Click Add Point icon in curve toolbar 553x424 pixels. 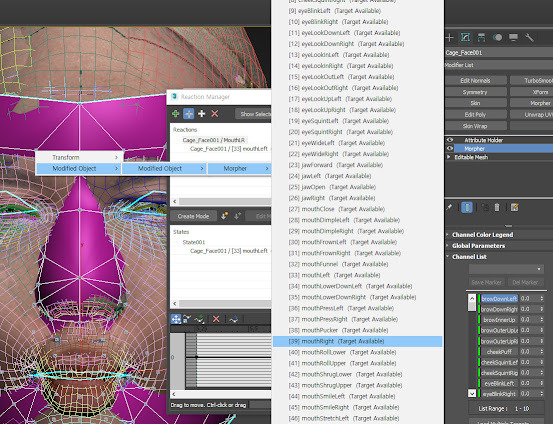200,319
